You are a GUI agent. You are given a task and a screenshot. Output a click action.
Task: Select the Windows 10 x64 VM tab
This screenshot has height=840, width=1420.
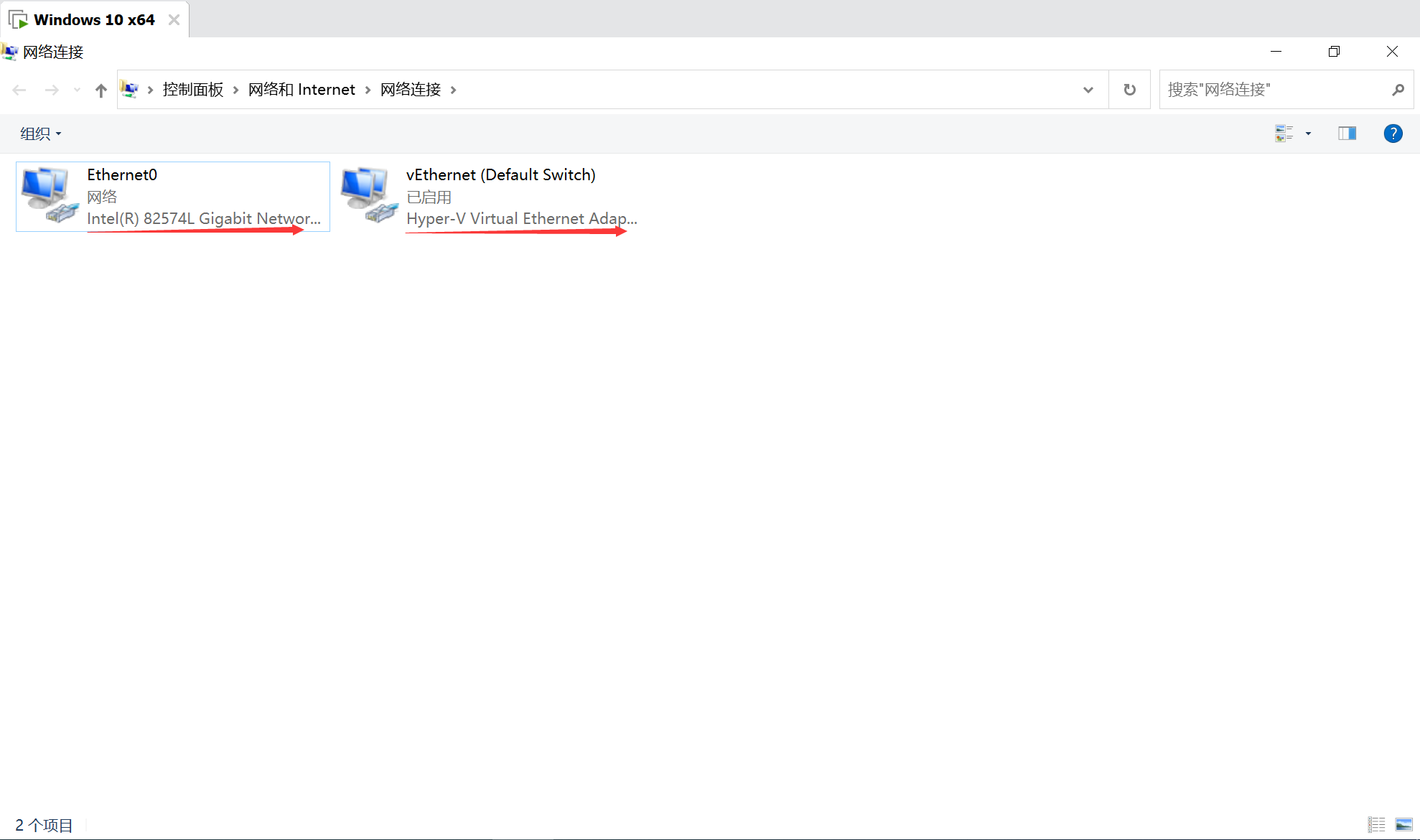94,19
